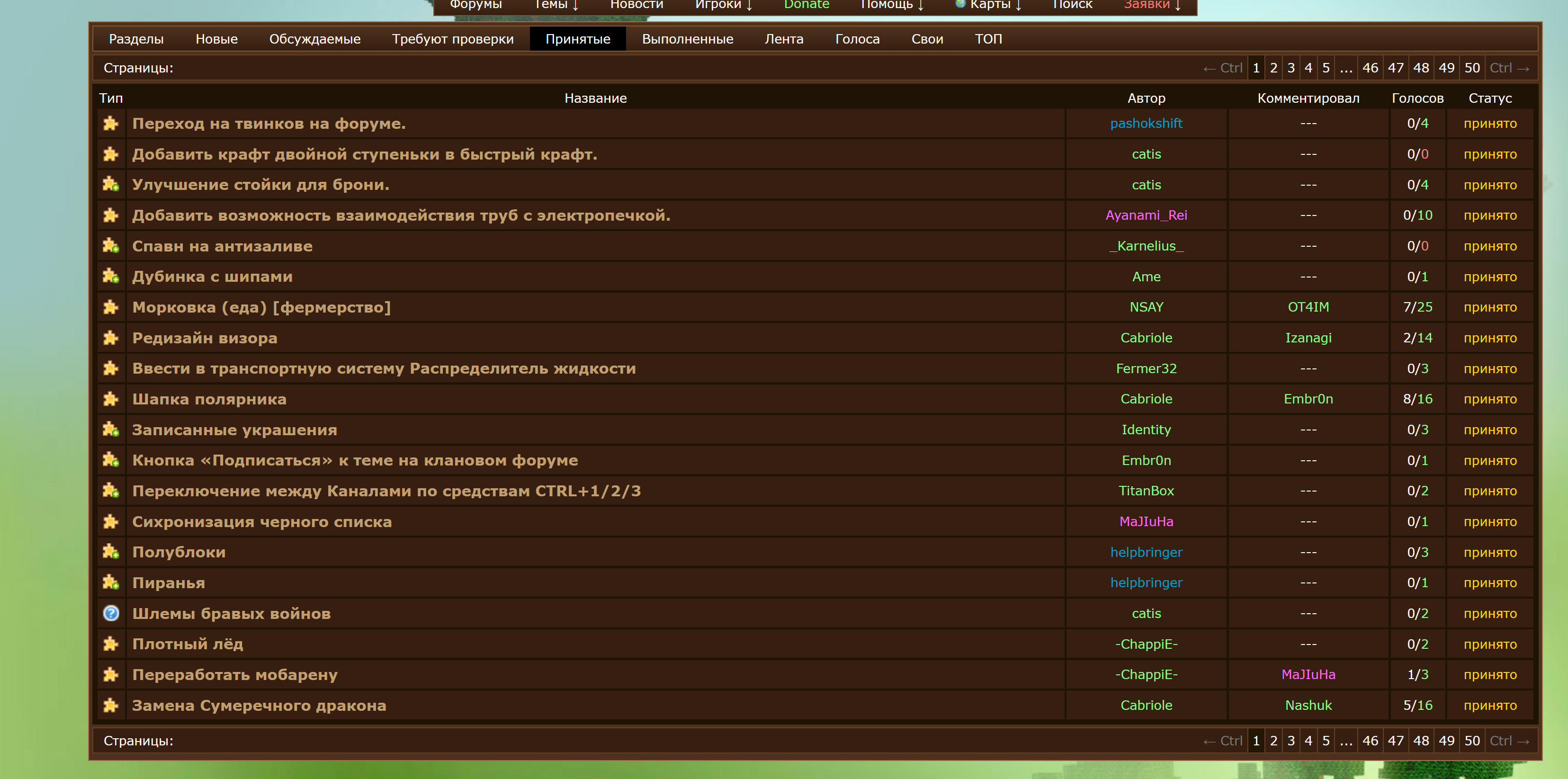
Task: Click puzzle icon beside 'Морковка (еда)'
Action: coord(110,307)
